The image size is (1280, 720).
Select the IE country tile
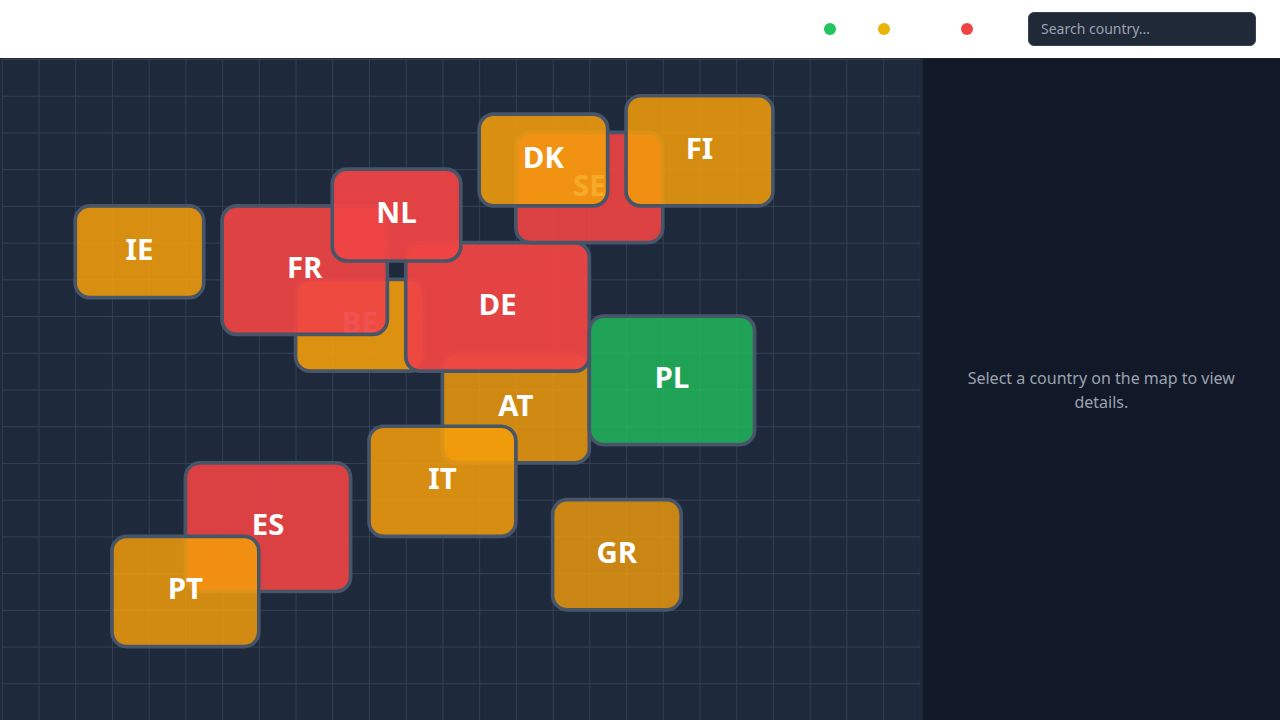coord(139,251)
